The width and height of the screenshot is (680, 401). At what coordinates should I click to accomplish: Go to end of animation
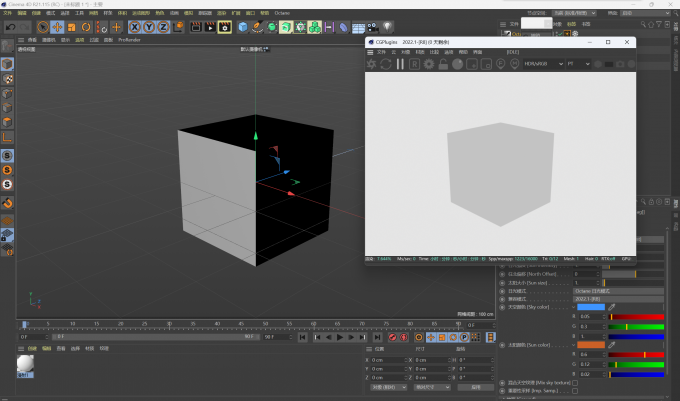click(x=377, y=337)
